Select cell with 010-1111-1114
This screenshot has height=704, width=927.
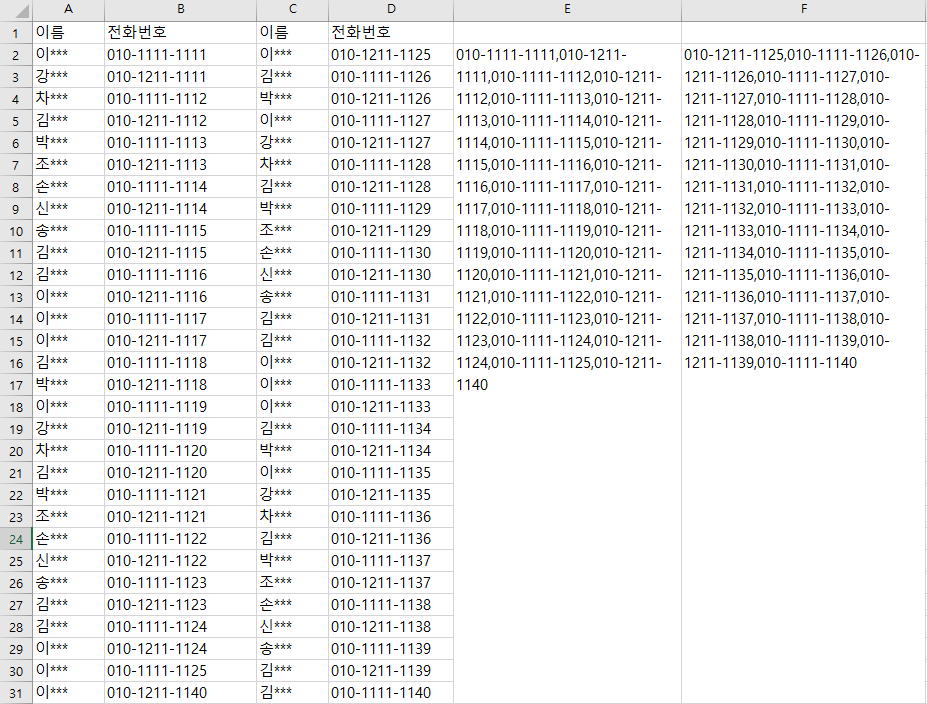pyautogui.click(x=180, y=186)
